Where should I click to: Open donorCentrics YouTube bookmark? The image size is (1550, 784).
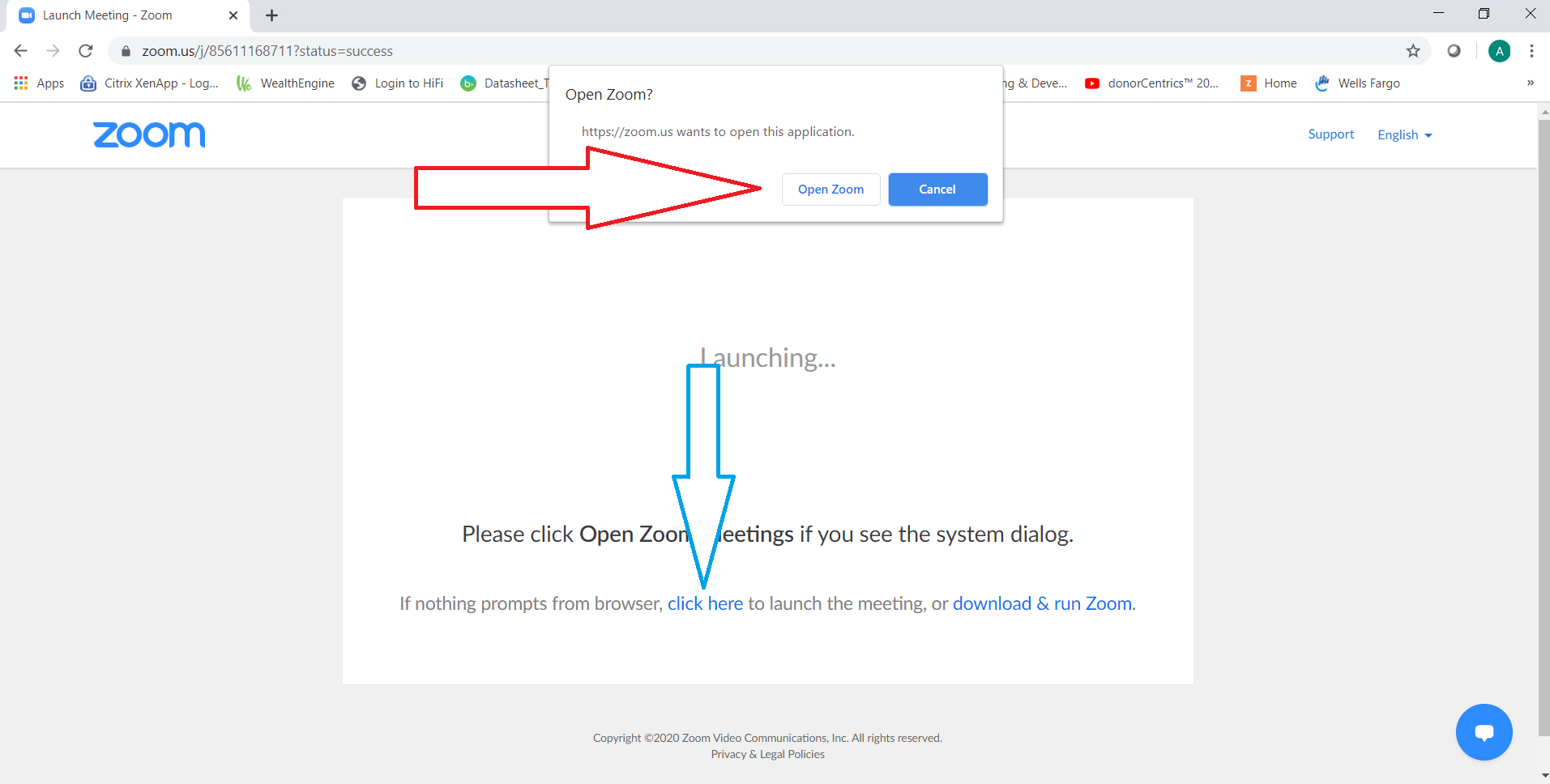pos(1151,83)
